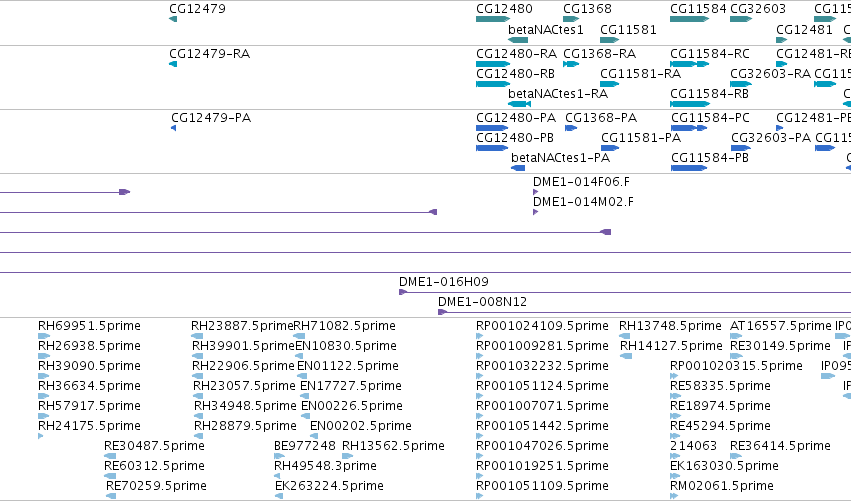851x501 pixels.
Task: Click the CG12480 gene glyph label
Action: 504,9
